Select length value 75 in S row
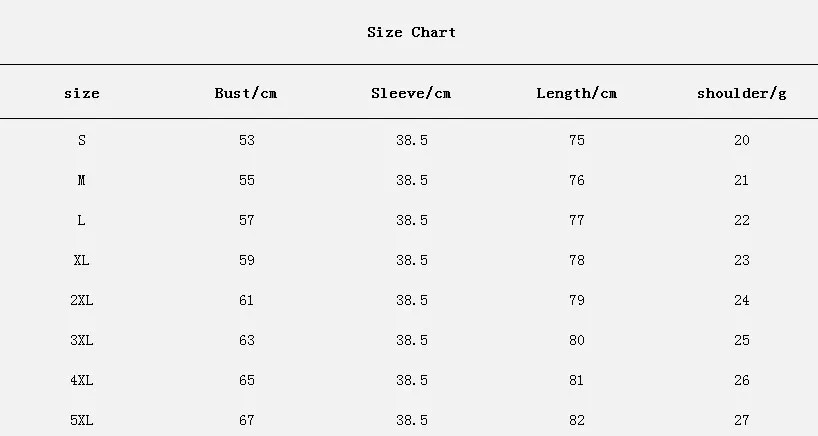Image resolution: width=818 pixels, height=436 pixels. coord(576,140)
